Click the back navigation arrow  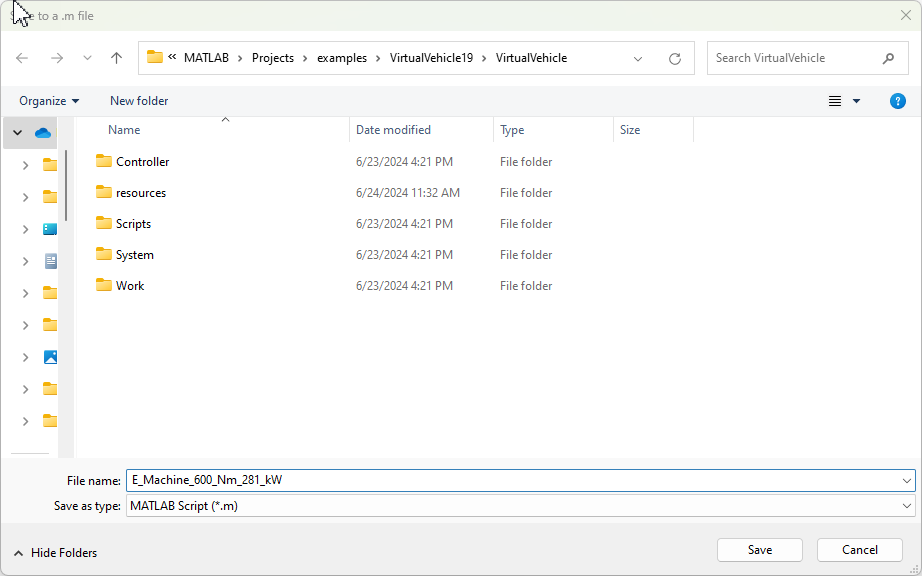coord(22,58)
